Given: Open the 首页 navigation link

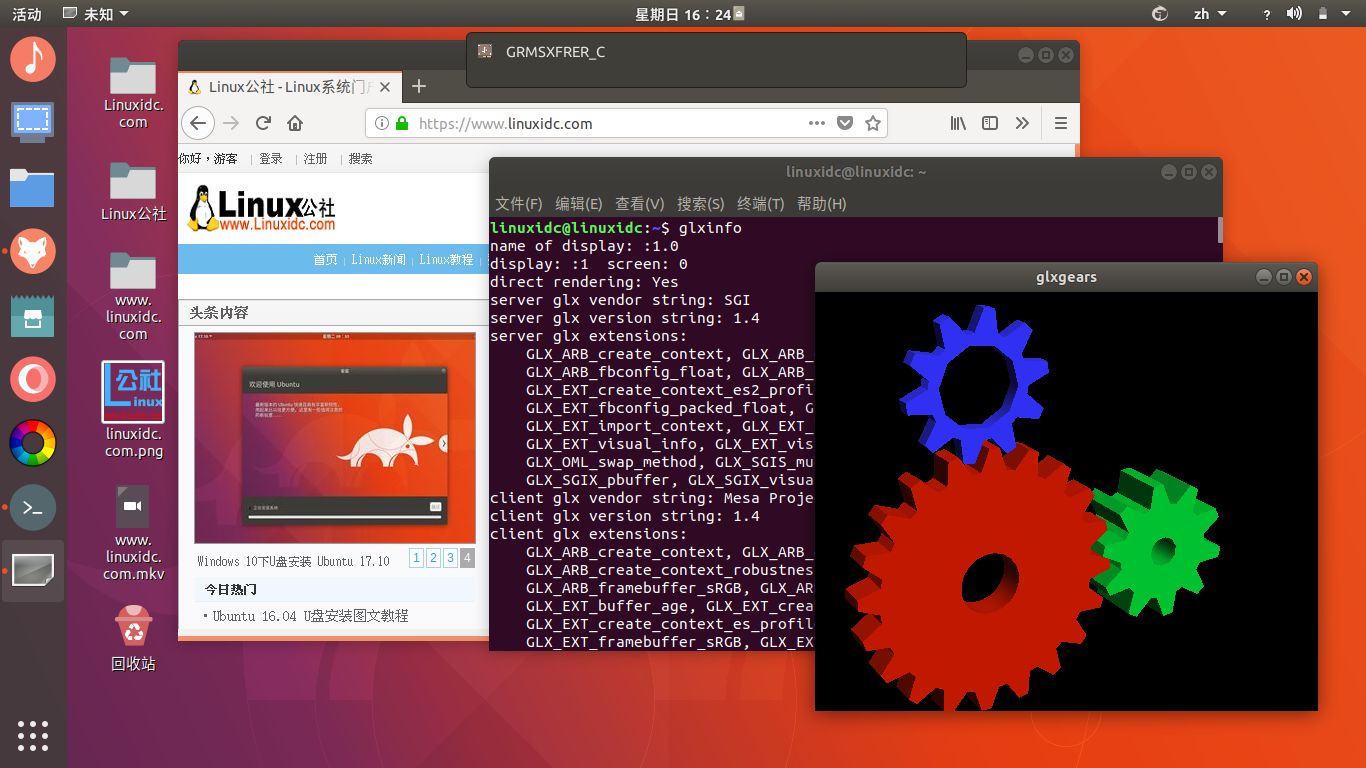Looking at the screenshot, I should pyautogui.click(x=326, y=259).
